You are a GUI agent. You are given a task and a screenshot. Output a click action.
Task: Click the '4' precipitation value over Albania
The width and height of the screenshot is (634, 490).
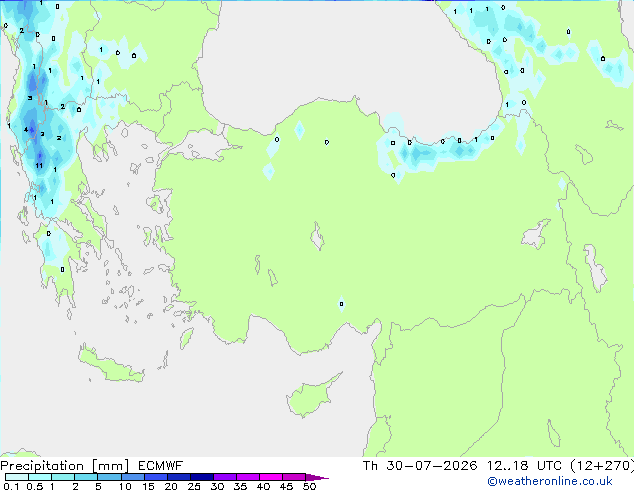(x=26, y=130)
